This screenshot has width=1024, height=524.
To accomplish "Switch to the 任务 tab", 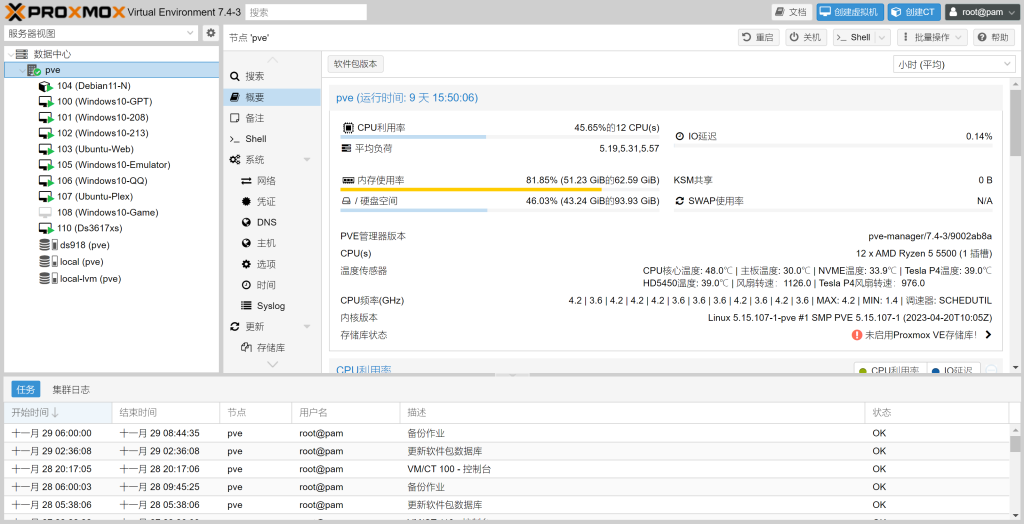I will click(26, 389).
